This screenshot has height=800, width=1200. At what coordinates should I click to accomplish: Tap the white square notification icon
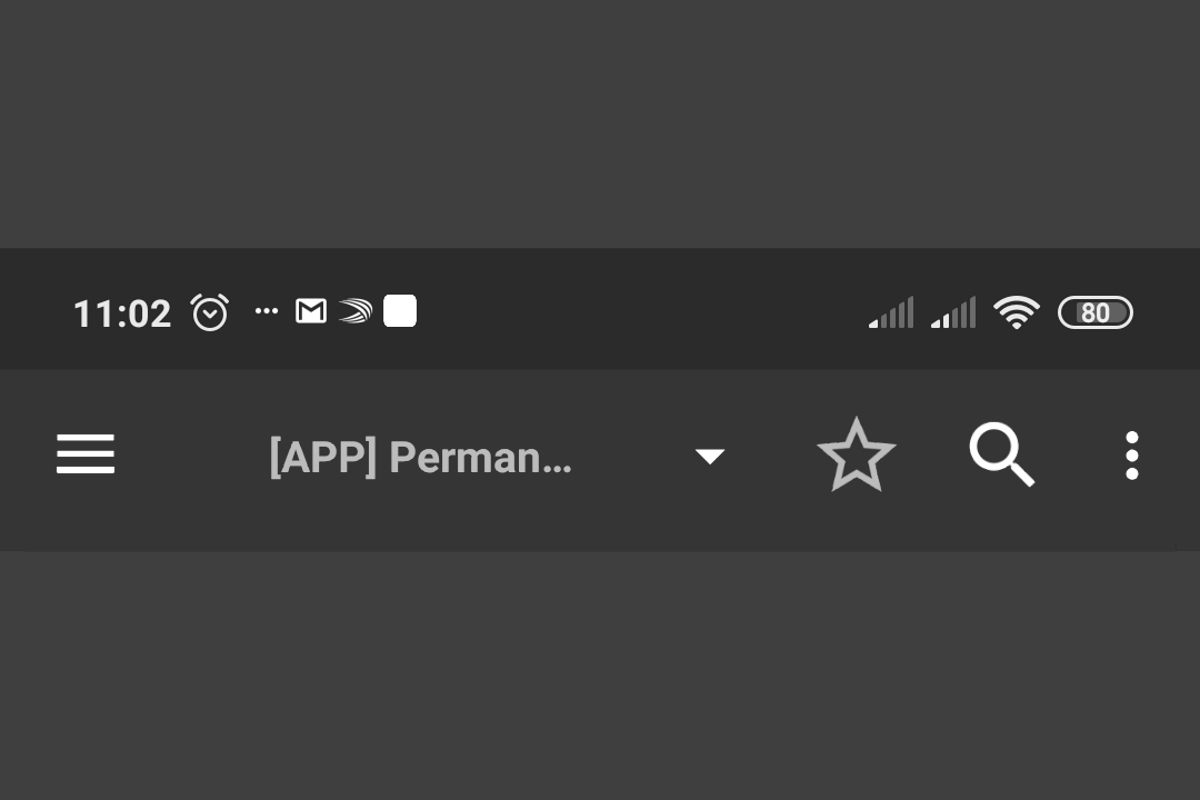coord(399,312)
